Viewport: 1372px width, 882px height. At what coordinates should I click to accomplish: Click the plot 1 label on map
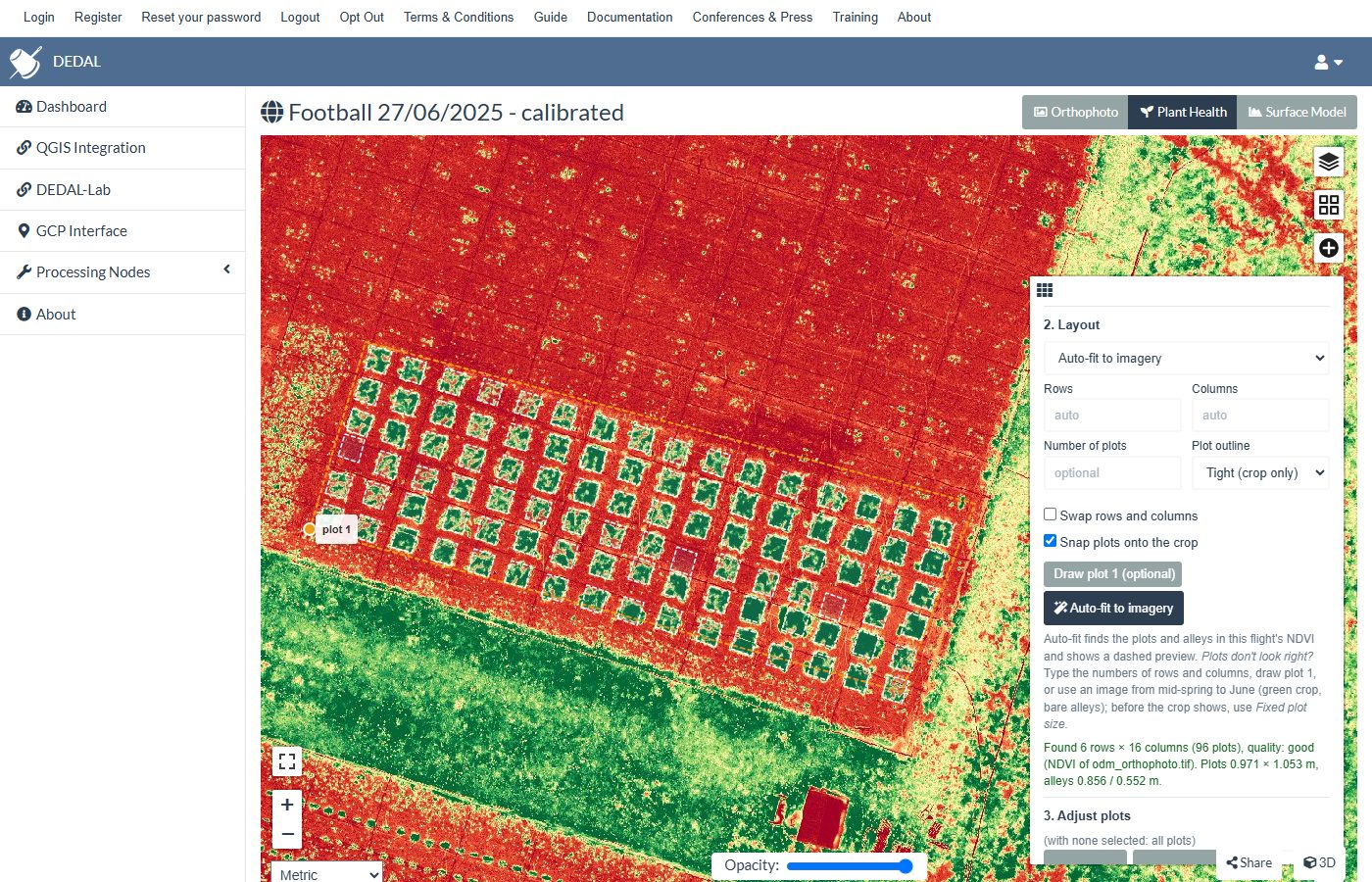coord(336,529)
